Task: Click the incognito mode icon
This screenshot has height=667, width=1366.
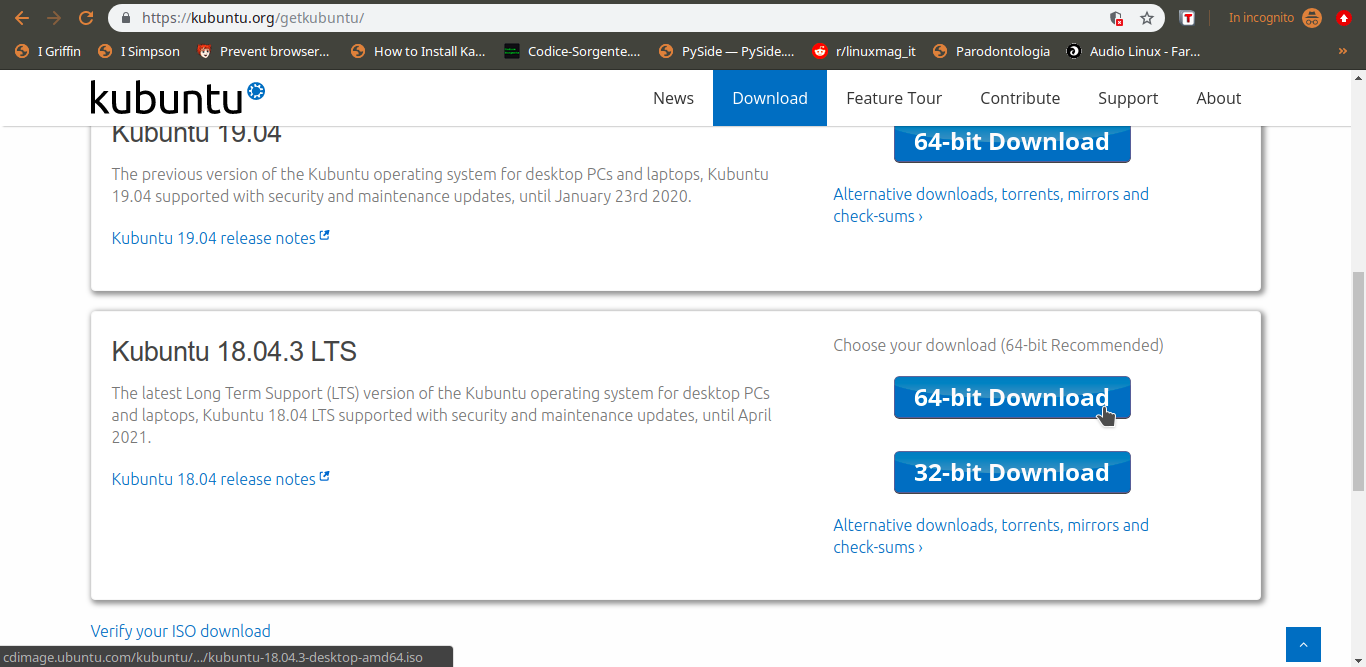Action: [x=1312, y=18]
